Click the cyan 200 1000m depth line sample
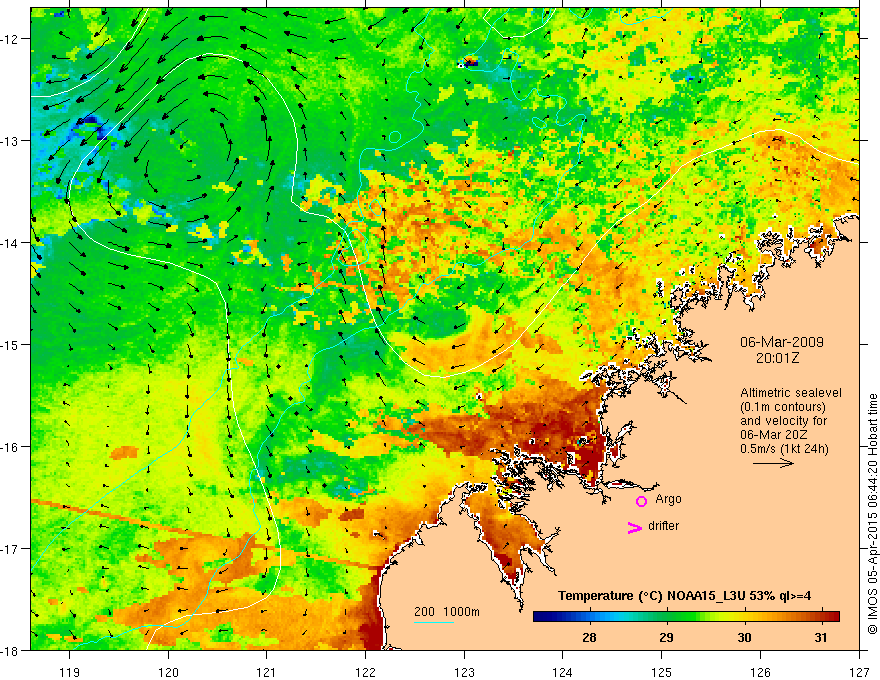This screenshot has height=680, width=880. pyautogui.click(x=434, y=622)
